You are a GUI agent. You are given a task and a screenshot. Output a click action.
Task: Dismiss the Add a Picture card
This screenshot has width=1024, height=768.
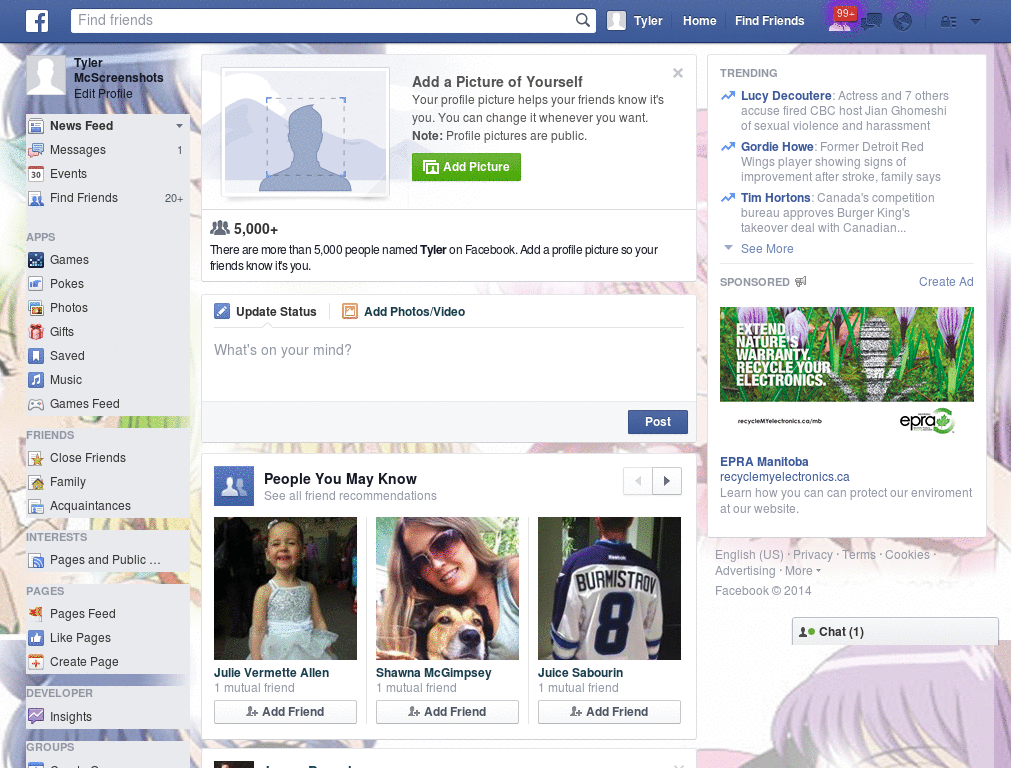tap(678, 73)
